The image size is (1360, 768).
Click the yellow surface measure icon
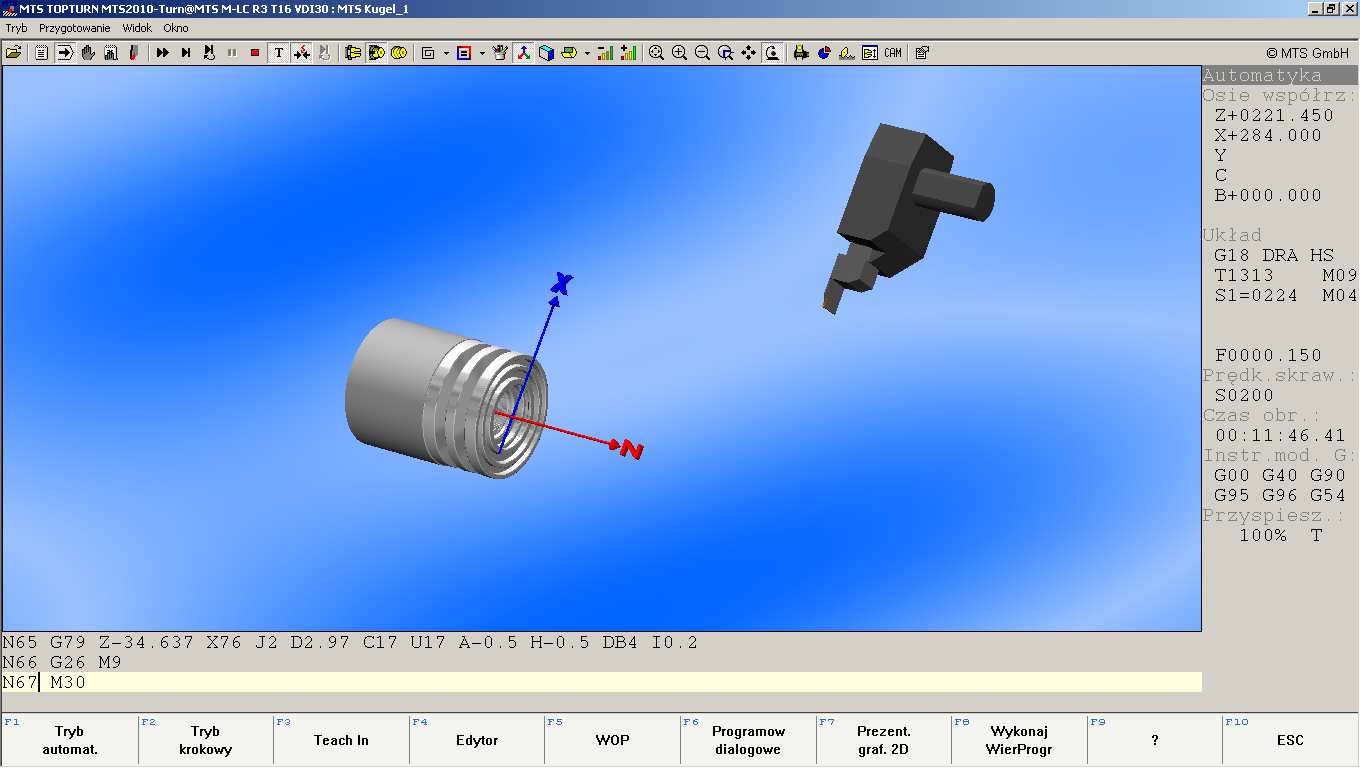pyautogui.click(x=847, y=53)
